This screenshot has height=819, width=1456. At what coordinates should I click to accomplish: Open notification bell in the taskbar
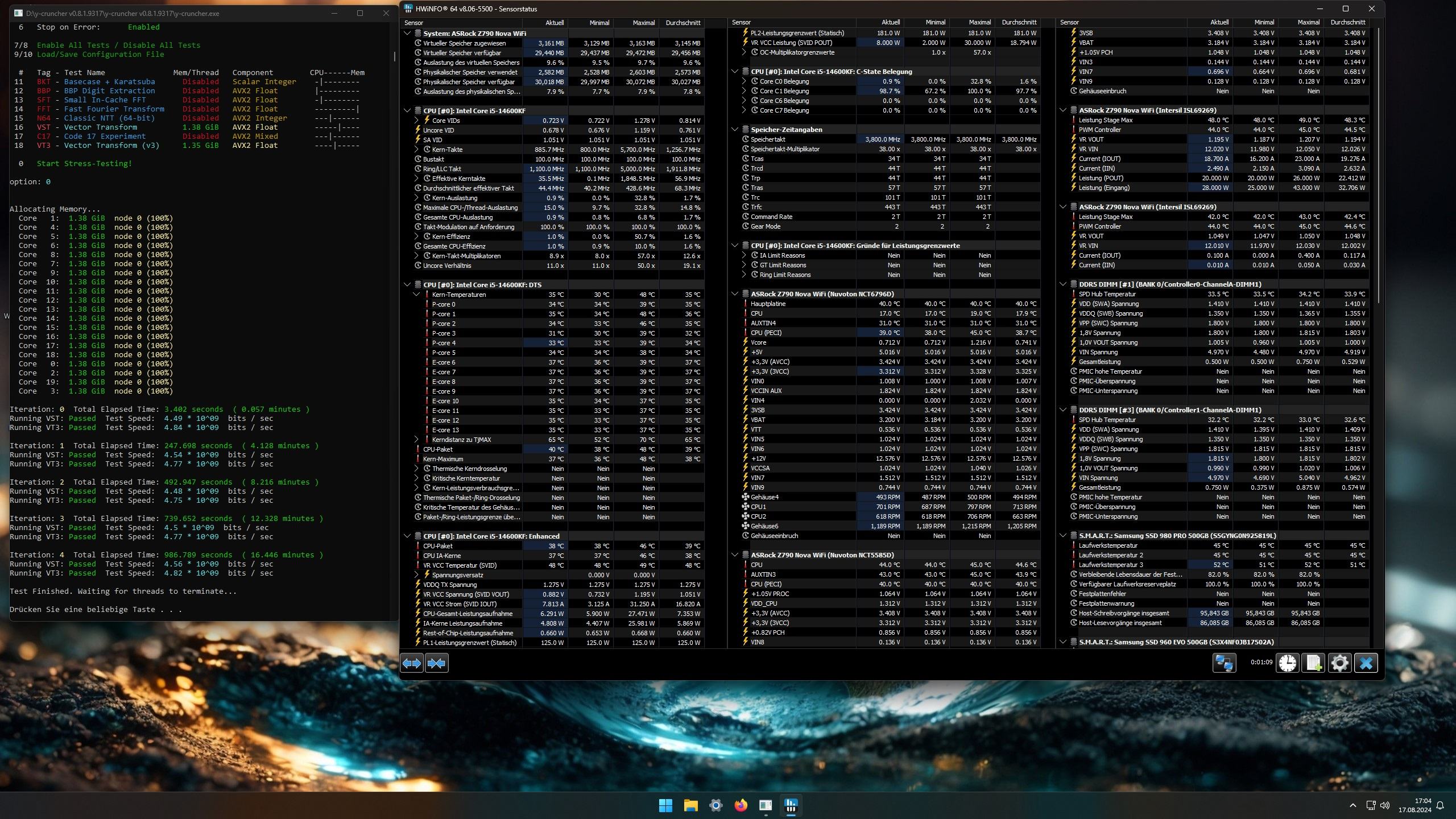coord(1440,805)
